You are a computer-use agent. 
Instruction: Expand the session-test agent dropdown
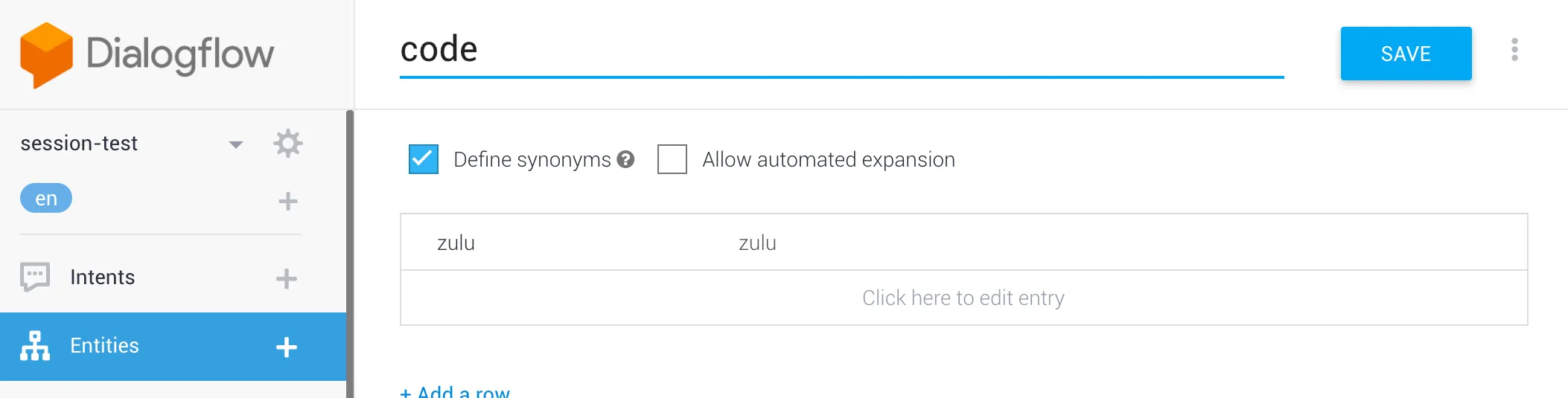pyautogui.click(x=236, y=144)
